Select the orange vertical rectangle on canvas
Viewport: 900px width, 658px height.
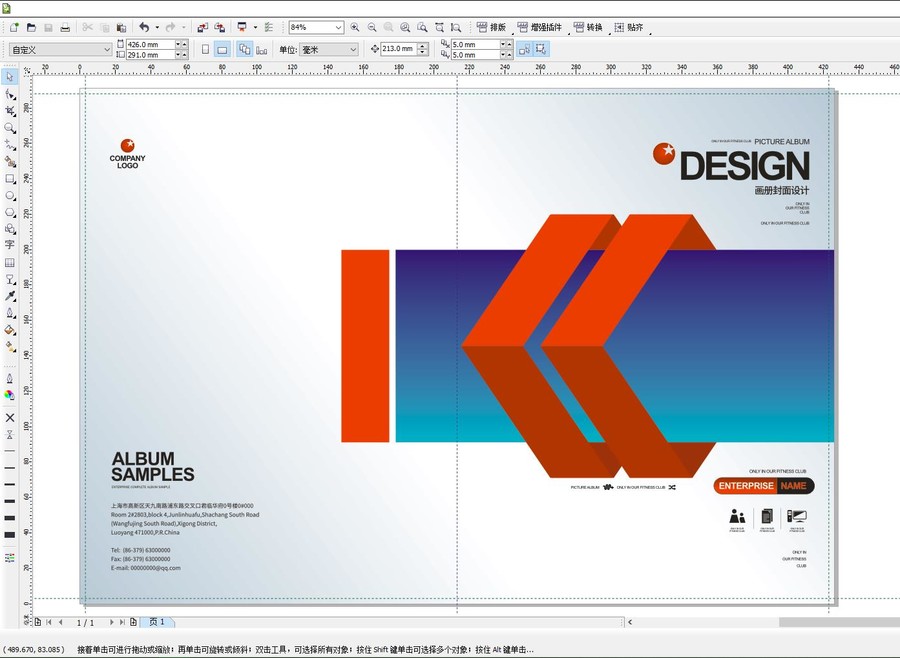coord(365,346)
